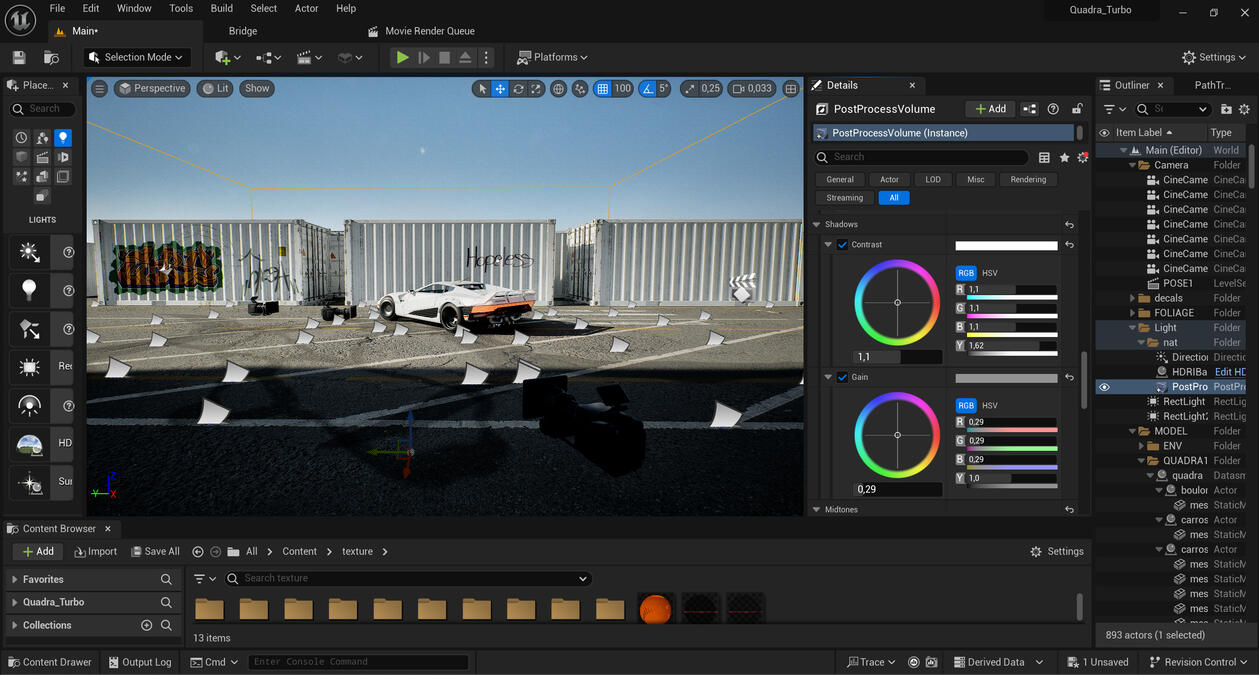The height and width of the screenshot is (675, 1259).
Task: Click the Add button in Details panel
Action: [x=990, y=108]
